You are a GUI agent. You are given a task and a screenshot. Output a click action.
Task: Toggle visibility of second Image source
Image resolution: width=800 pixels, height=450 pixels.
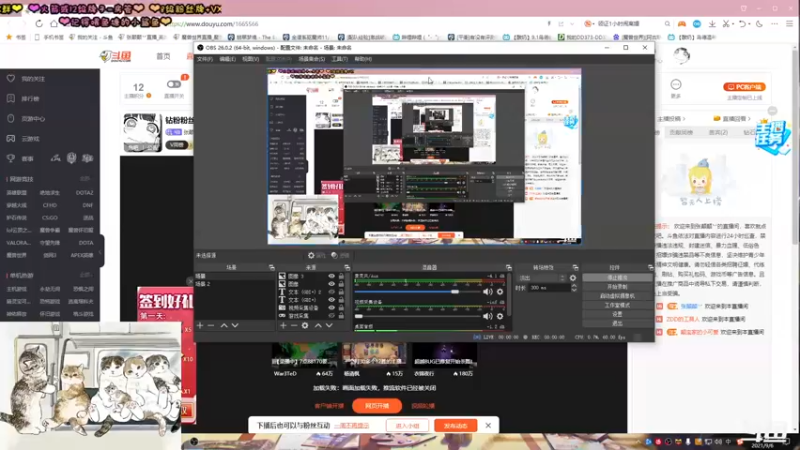click(332, 284)
